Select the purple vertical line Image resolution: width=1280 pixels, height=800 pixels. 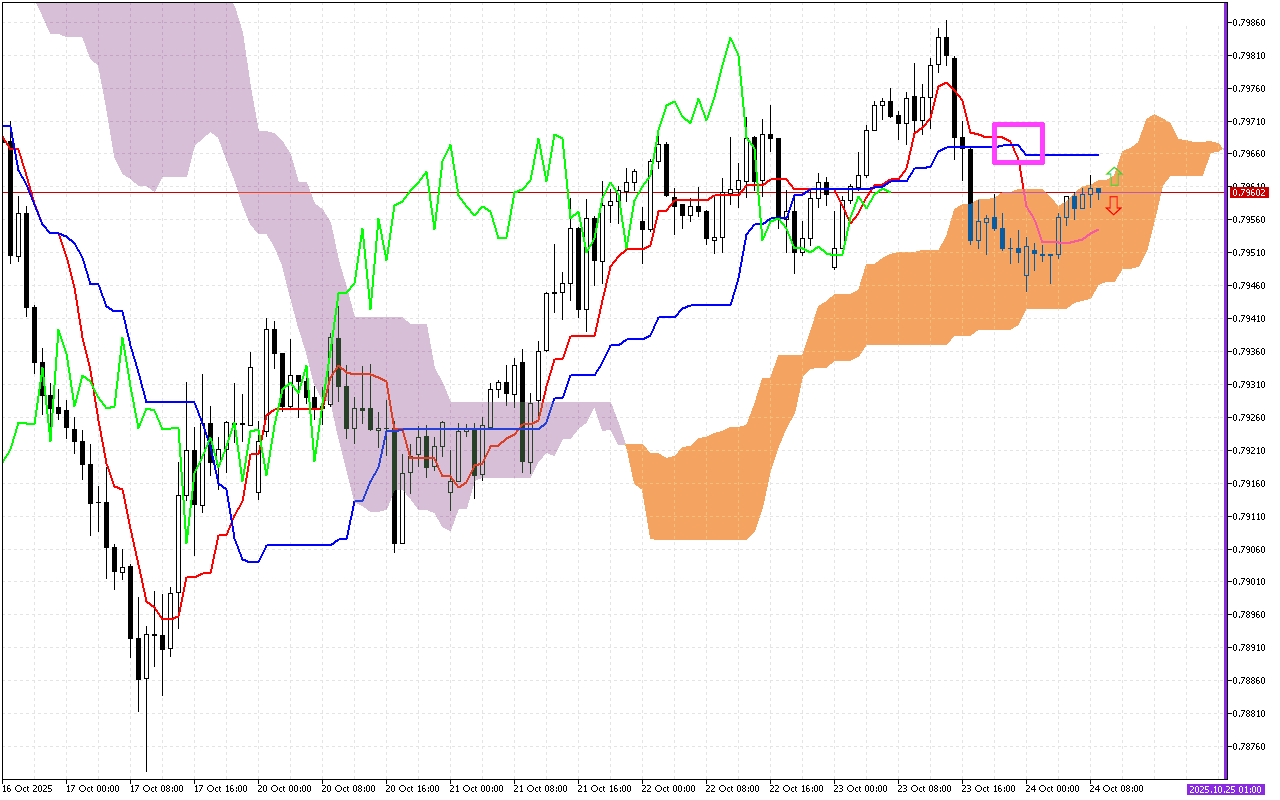[x=1227, y=400]
